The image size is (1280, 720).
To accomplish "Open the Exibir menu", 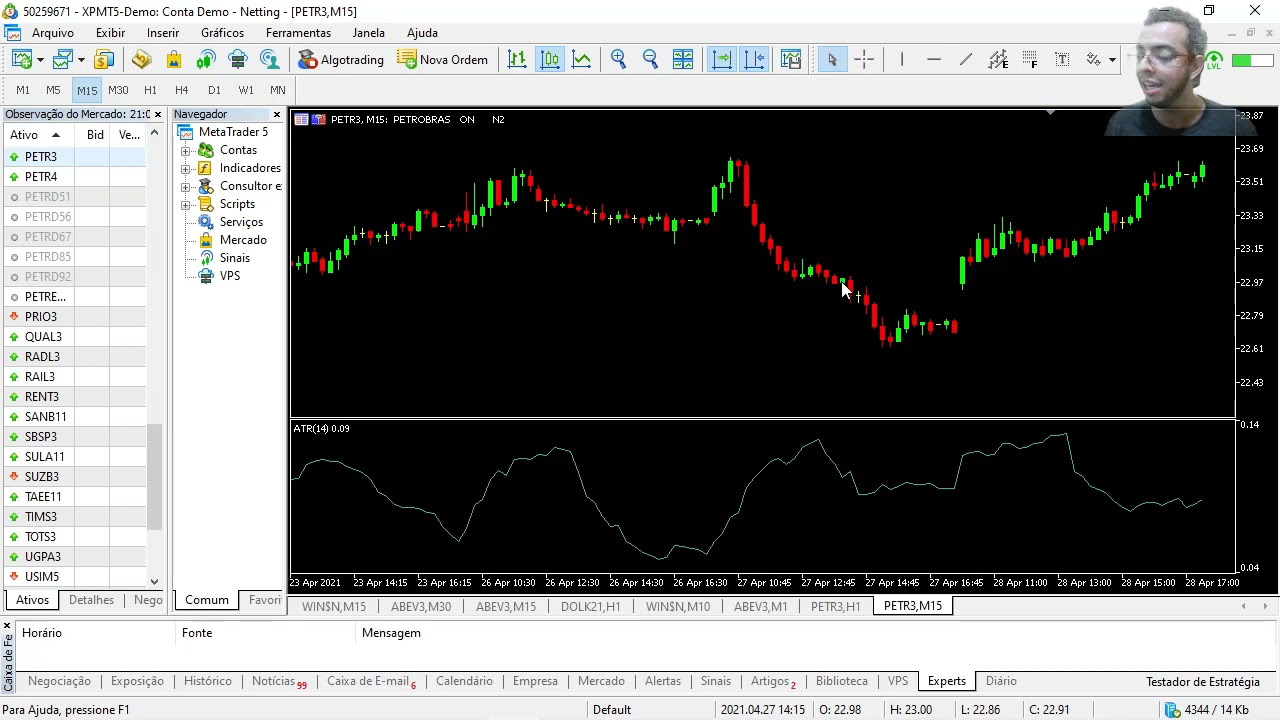I will click(x=110, y=33).
